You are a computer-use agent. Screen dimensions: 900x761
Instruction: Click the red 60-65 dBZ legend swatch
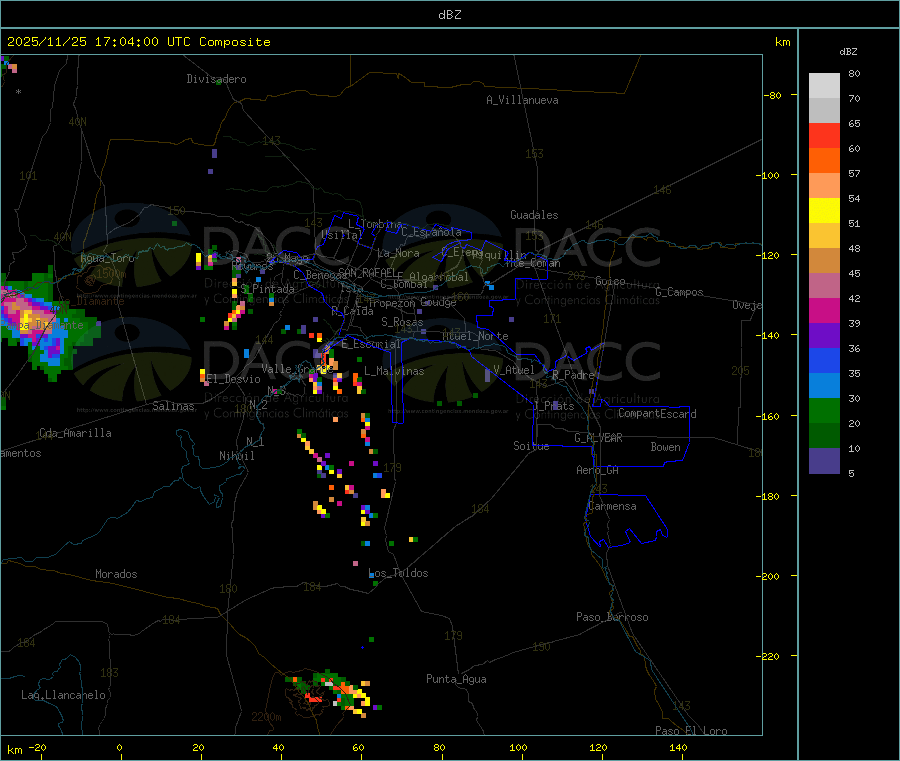click(x=824, y=136)
